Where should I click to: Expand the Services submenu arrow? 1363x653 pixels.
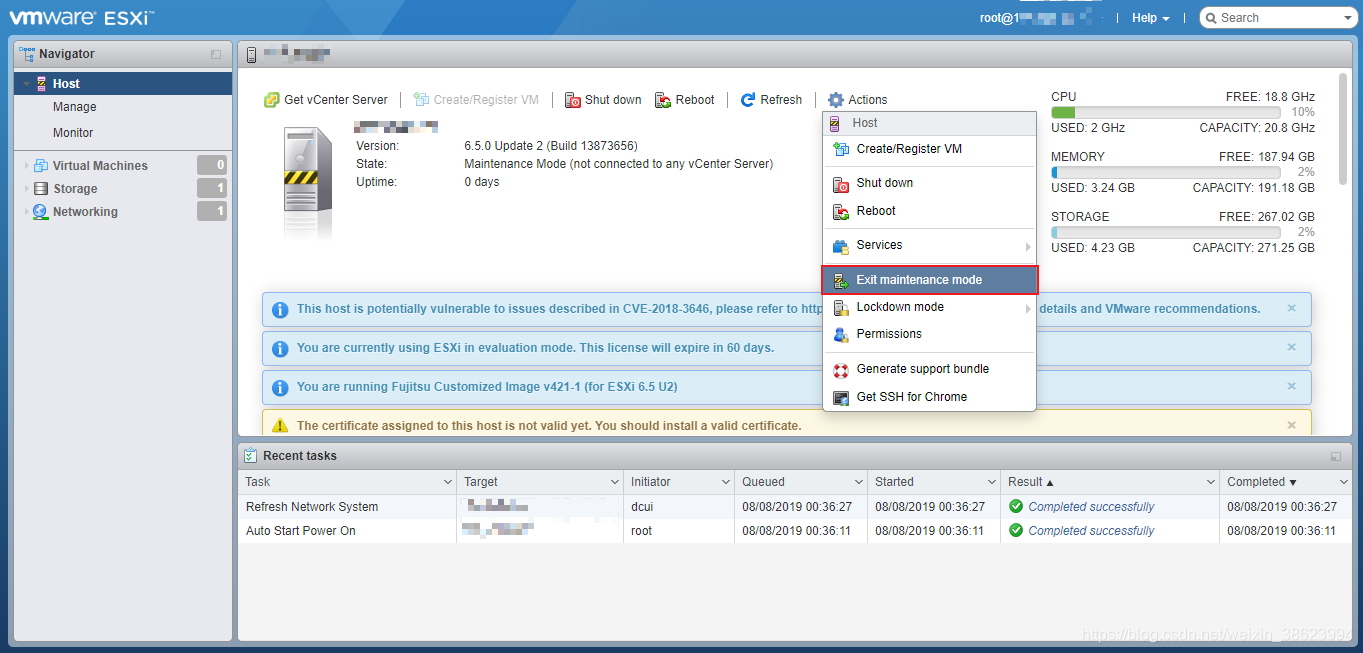click(x=1027, y=246)
